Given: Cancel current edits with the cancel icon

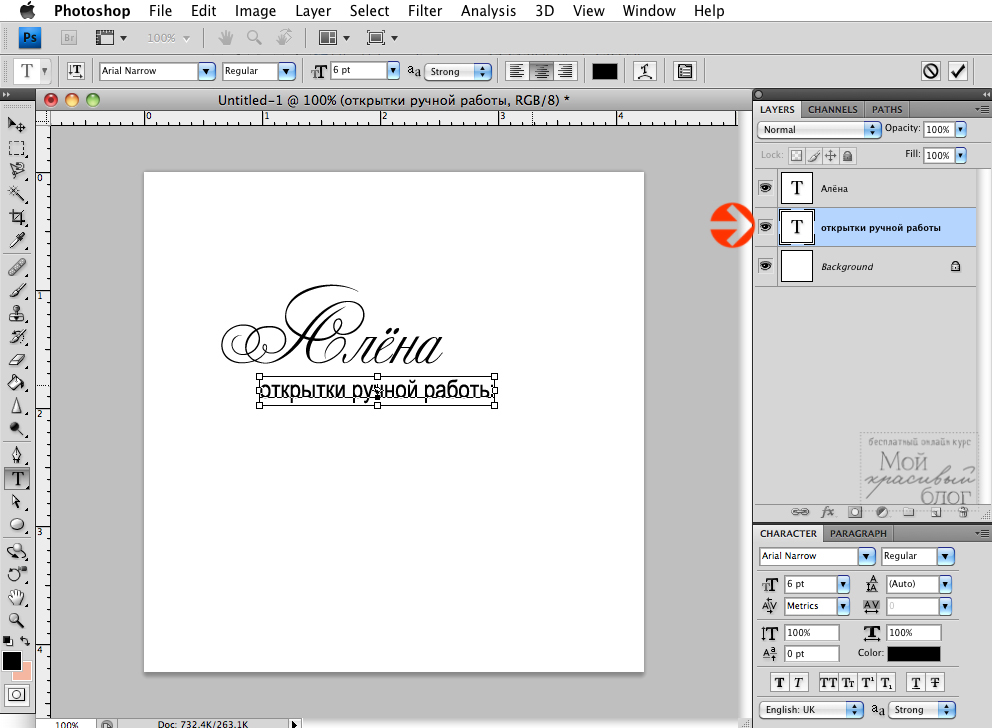Looking at the screenshot, I should tap(931, 71).
